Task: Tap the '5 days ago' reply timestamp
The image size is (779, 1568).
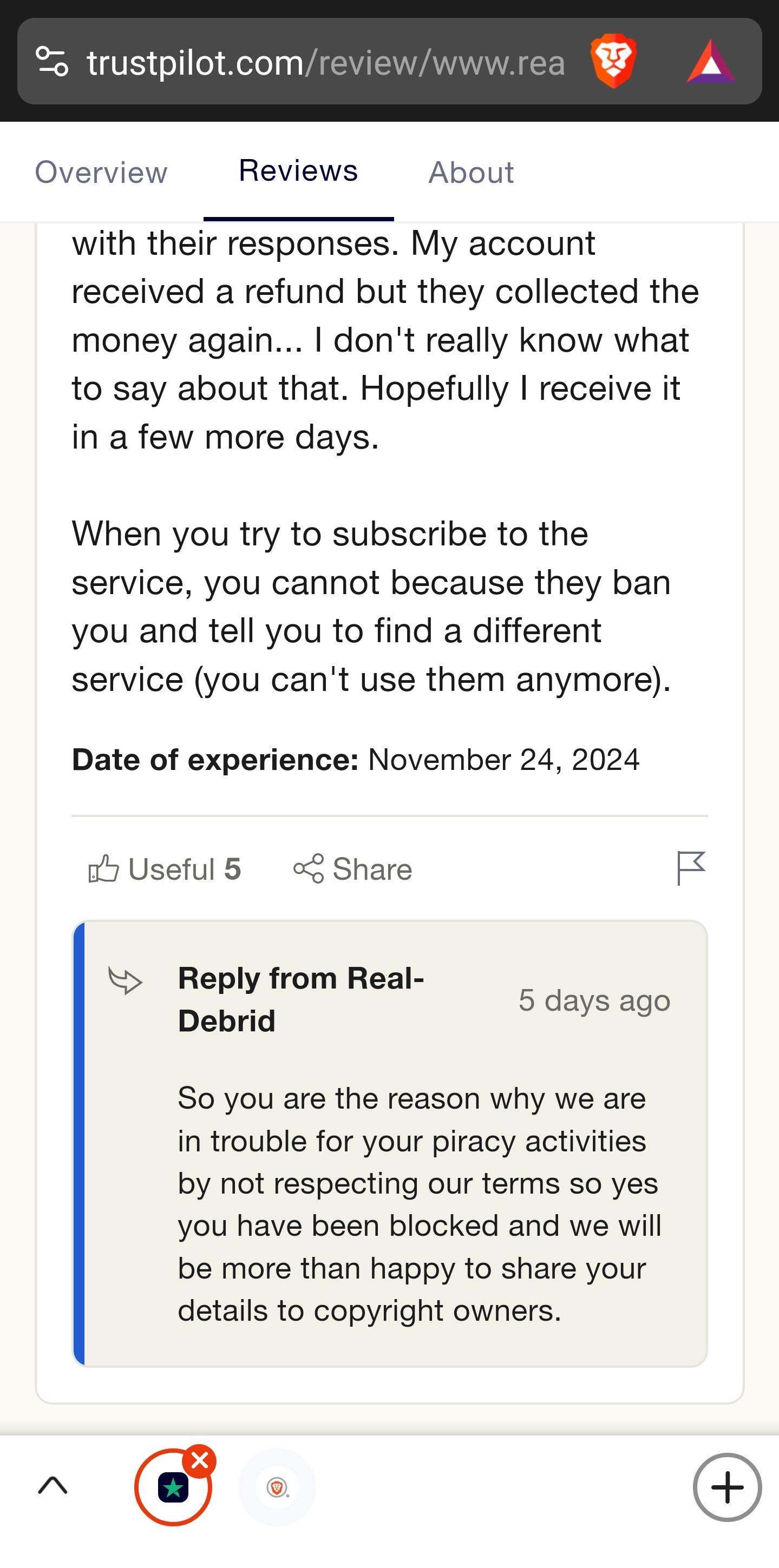Action: (594, 1000)
